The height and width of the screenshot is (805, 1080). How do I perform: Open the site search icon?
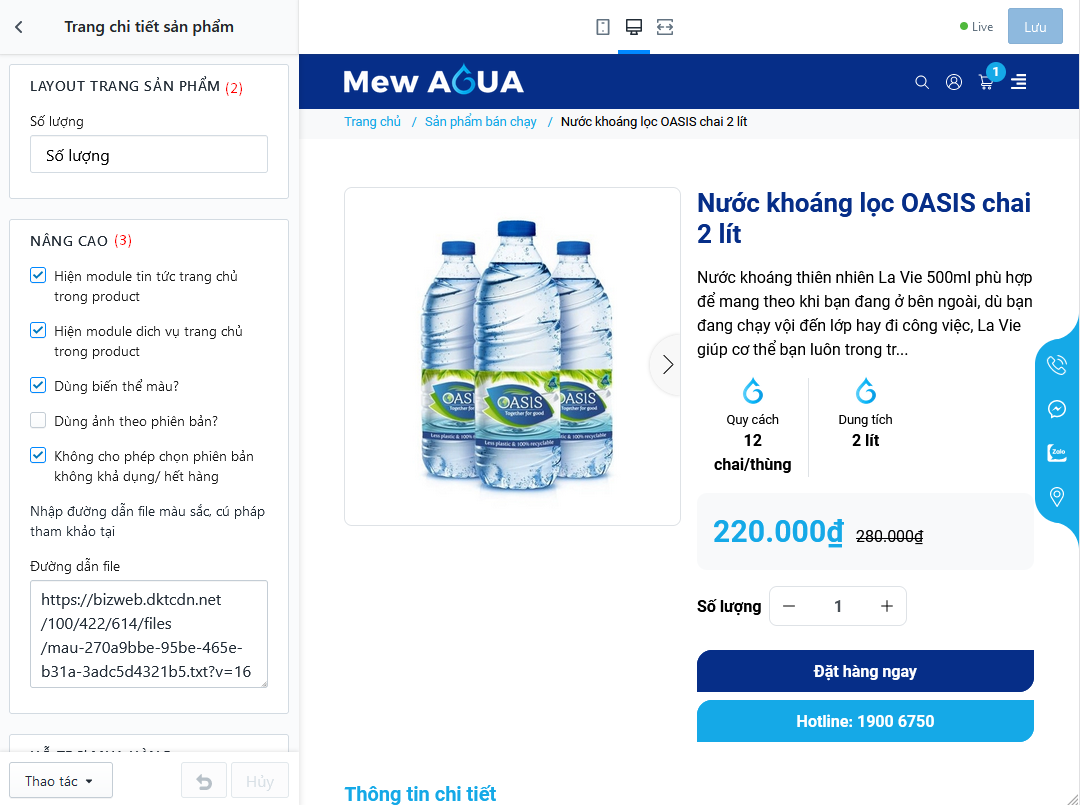pos(922,82)
